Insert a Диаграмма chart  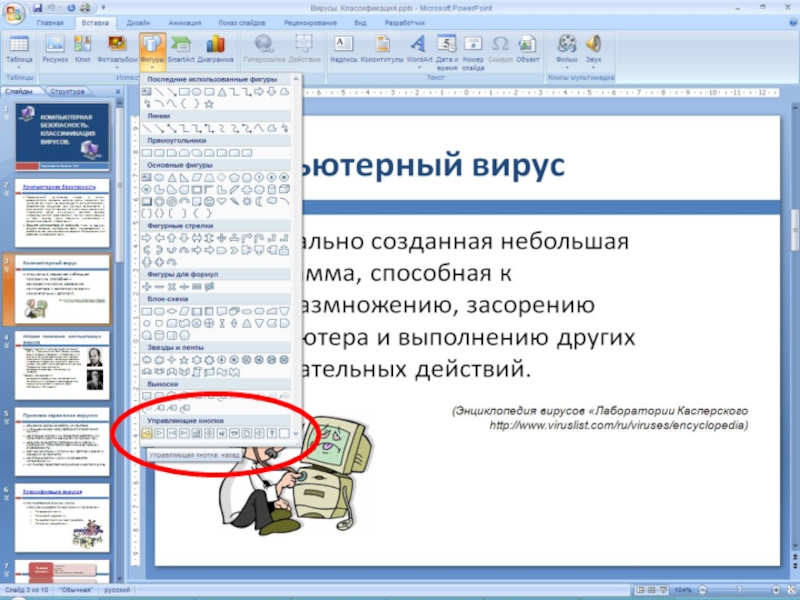pos(215,49)
